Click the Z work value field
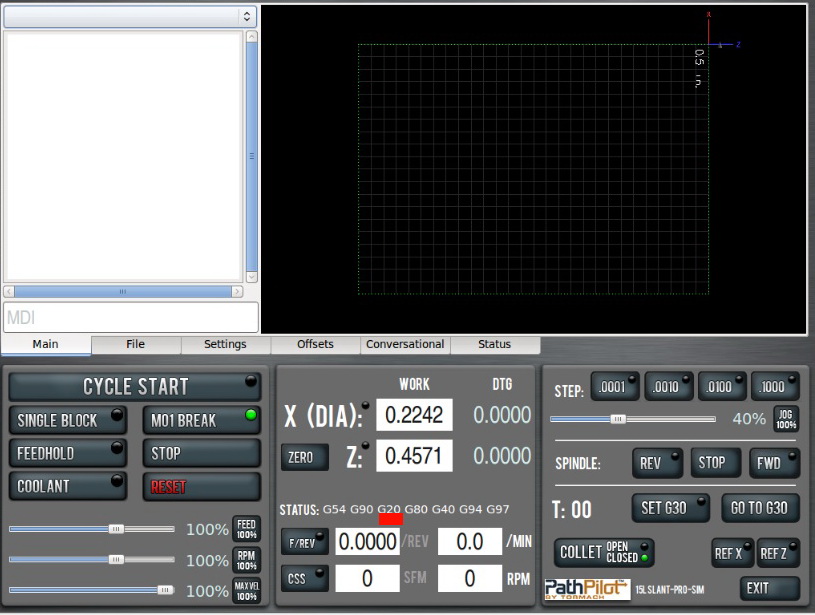This screenshot has height=615, width=815. click(414, 456)
